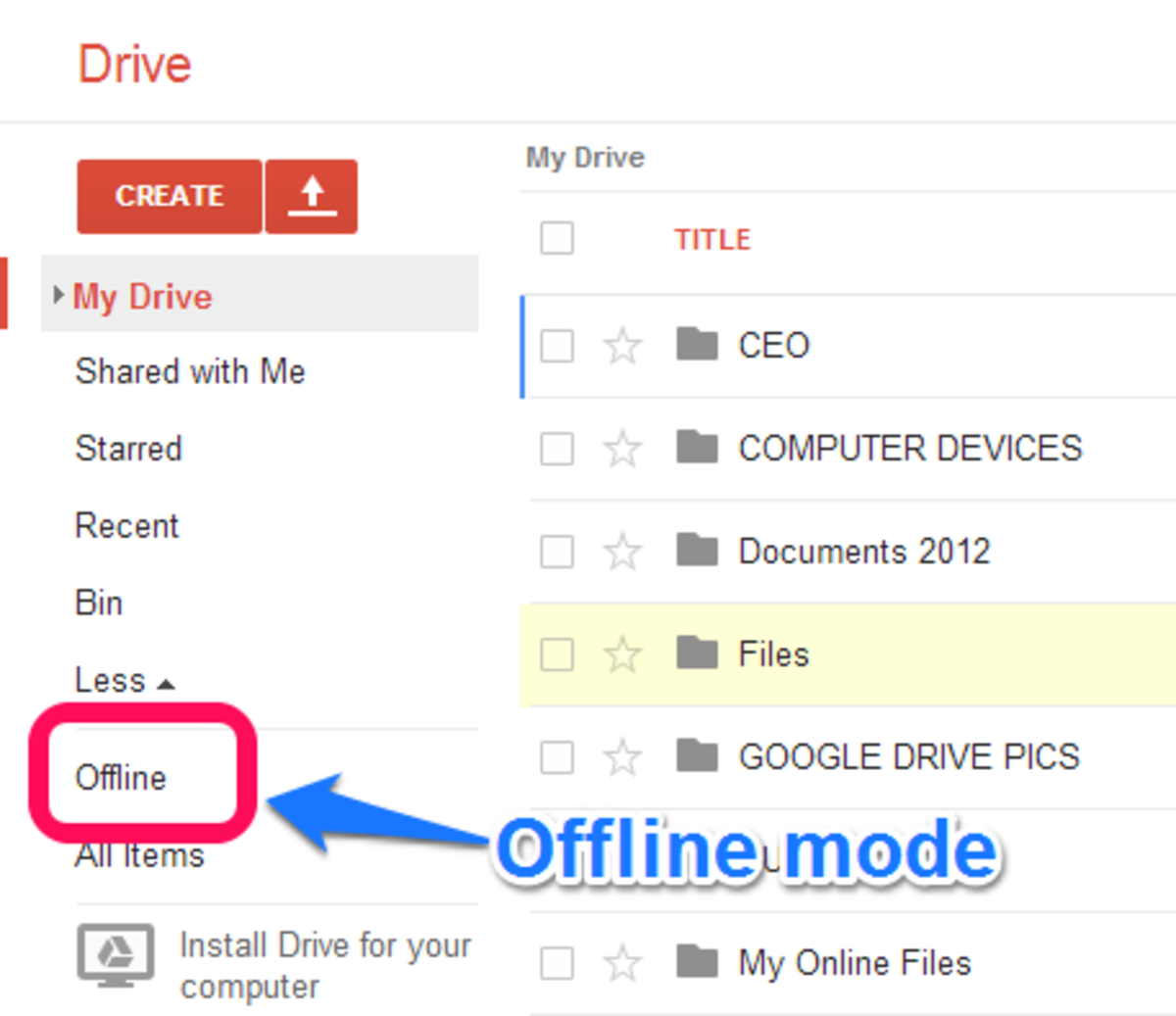Click the My Online Files folder icon

pyautogui.click(x=698, y=961)
